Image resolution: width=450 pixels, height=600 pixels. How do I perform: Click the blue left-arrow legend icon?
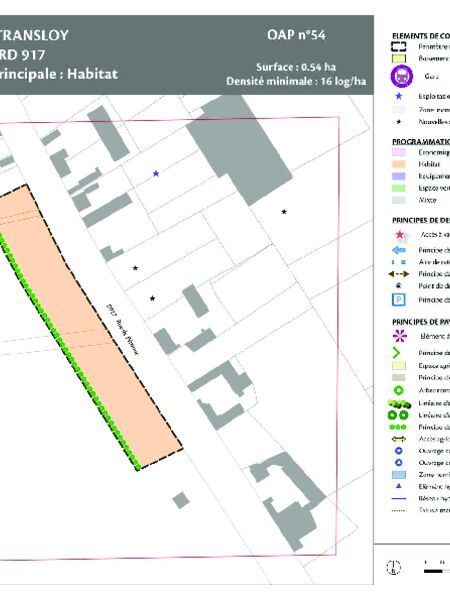[399, 250]
